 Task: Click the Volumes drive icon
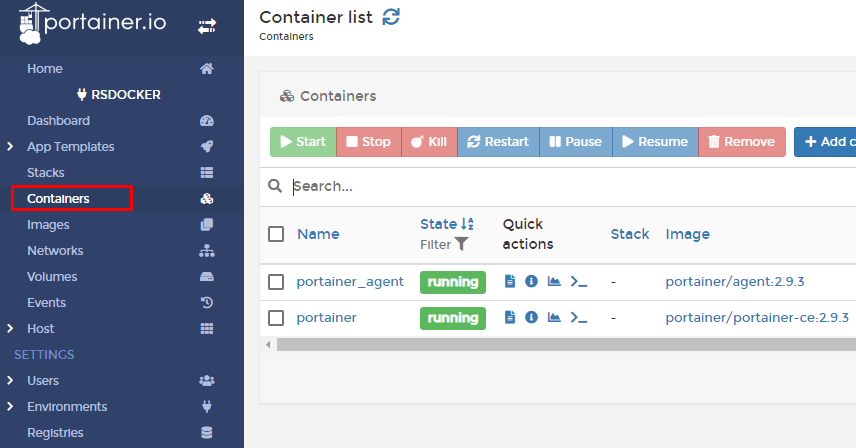(x=206, y=277)
